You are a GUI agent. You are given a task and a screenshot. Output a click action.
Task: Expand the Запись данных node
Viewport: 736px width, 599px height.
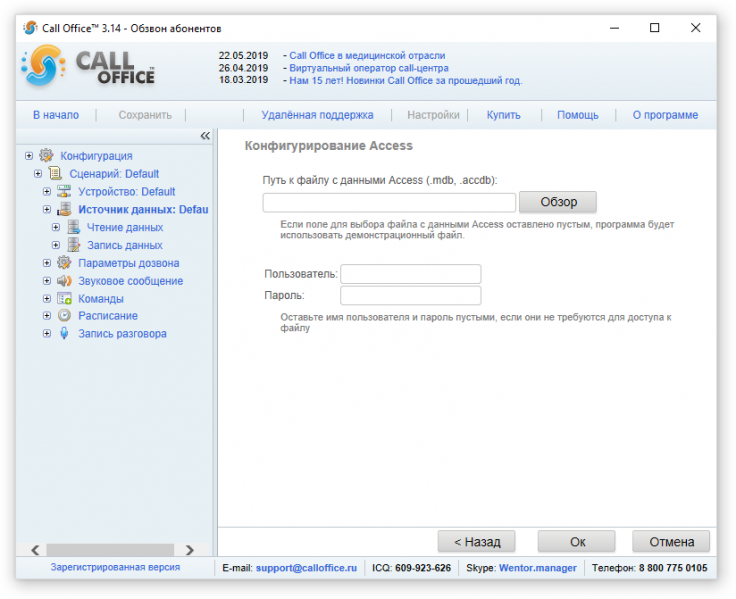55,245
